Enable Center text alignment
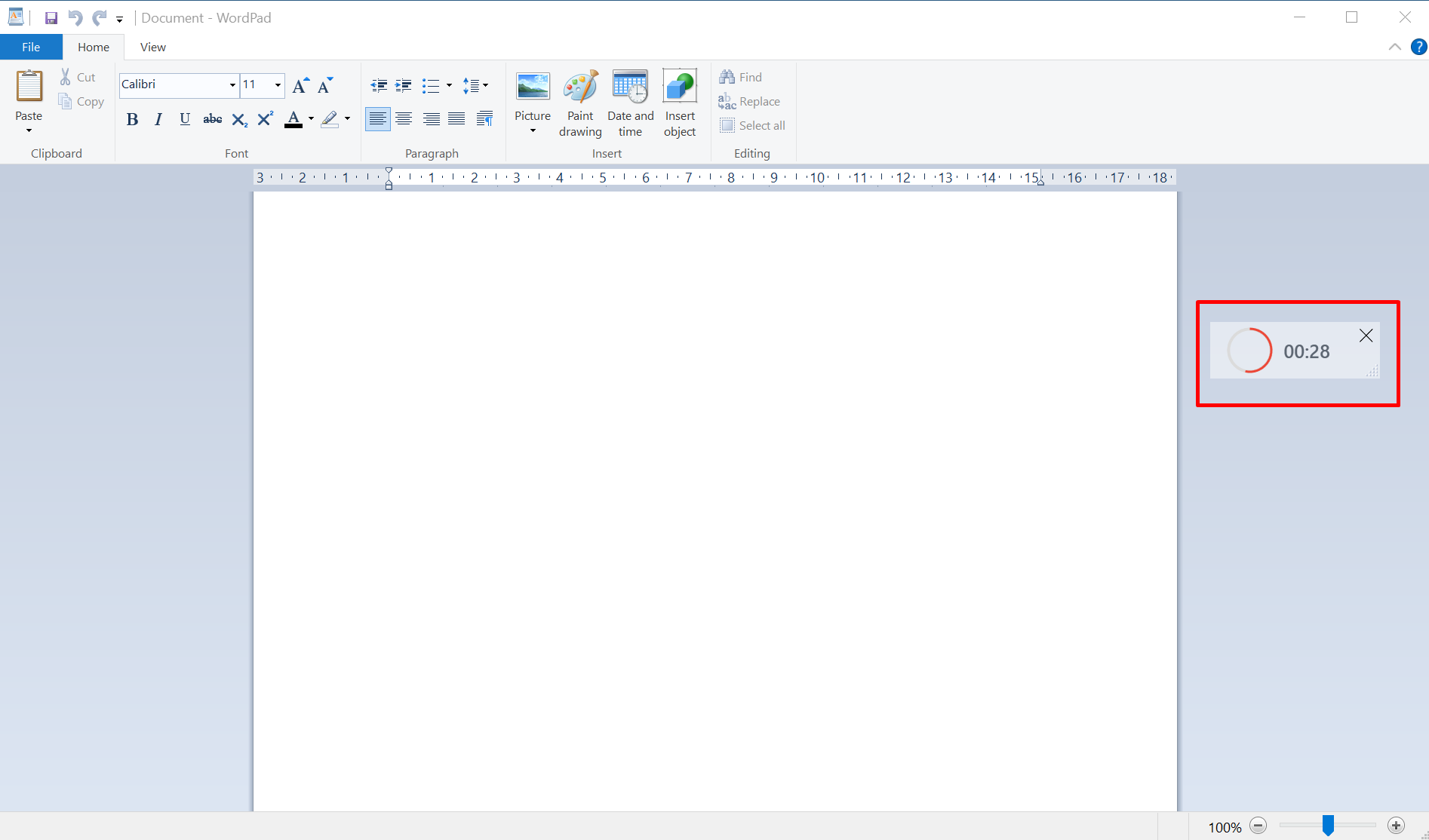The image size is (1429, 840). click(x=404, y=119)
